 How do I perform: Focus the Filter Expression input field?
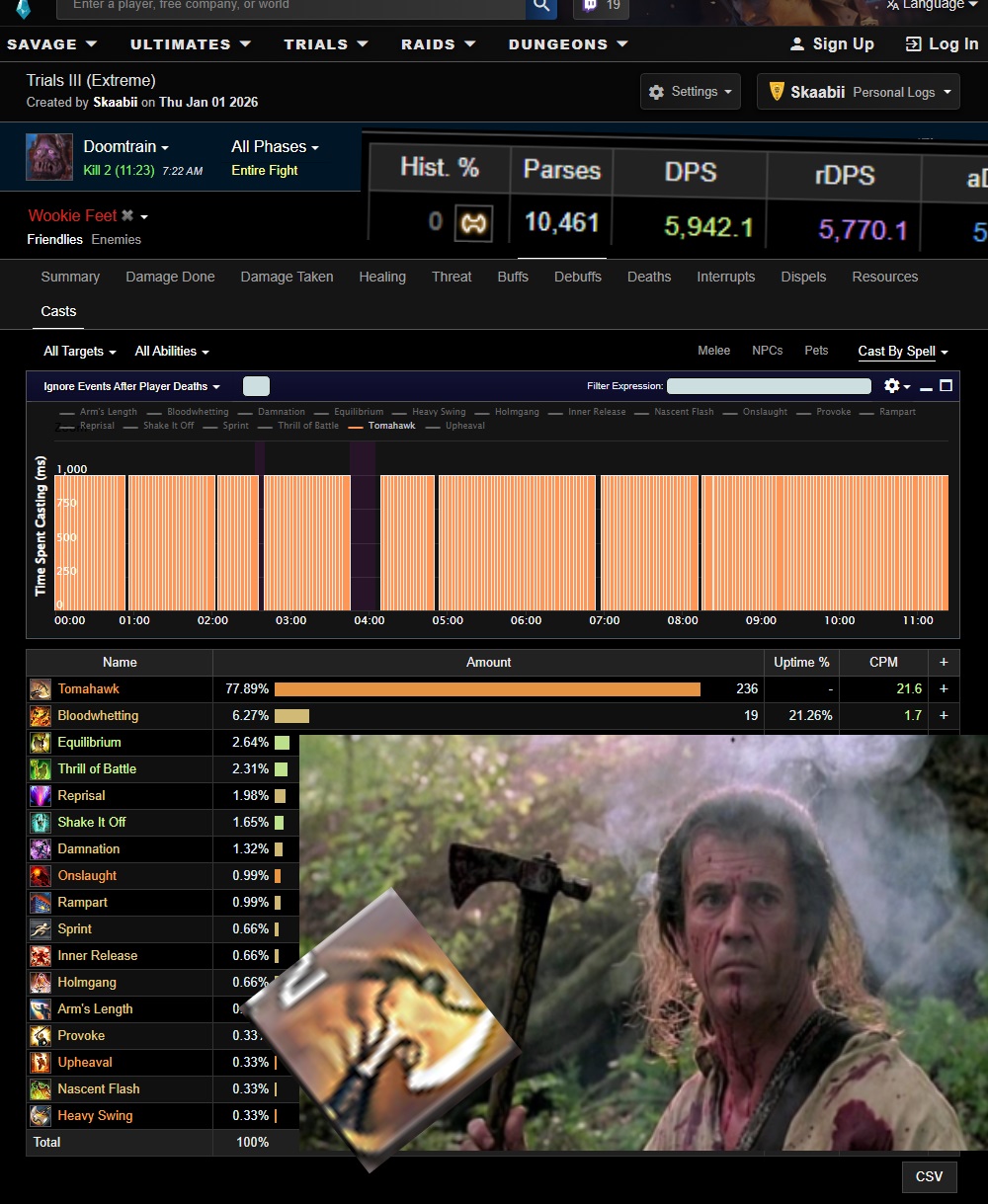point(769,386)
